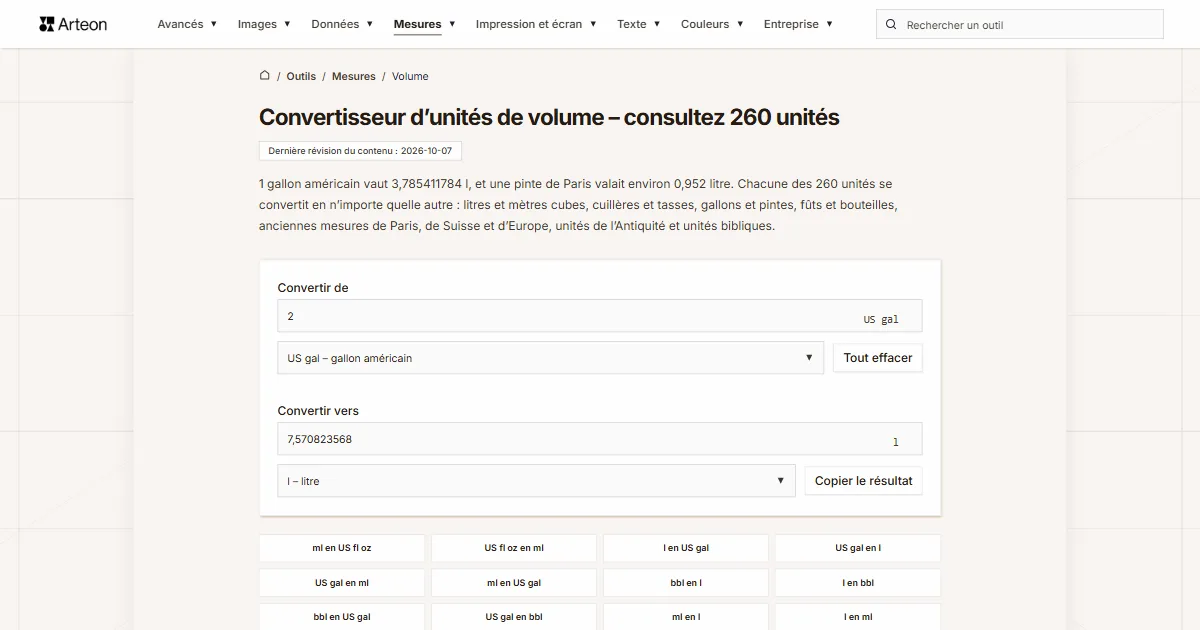Open the Mesures menu
1200x630 pixels.
[x=424, y=24]
